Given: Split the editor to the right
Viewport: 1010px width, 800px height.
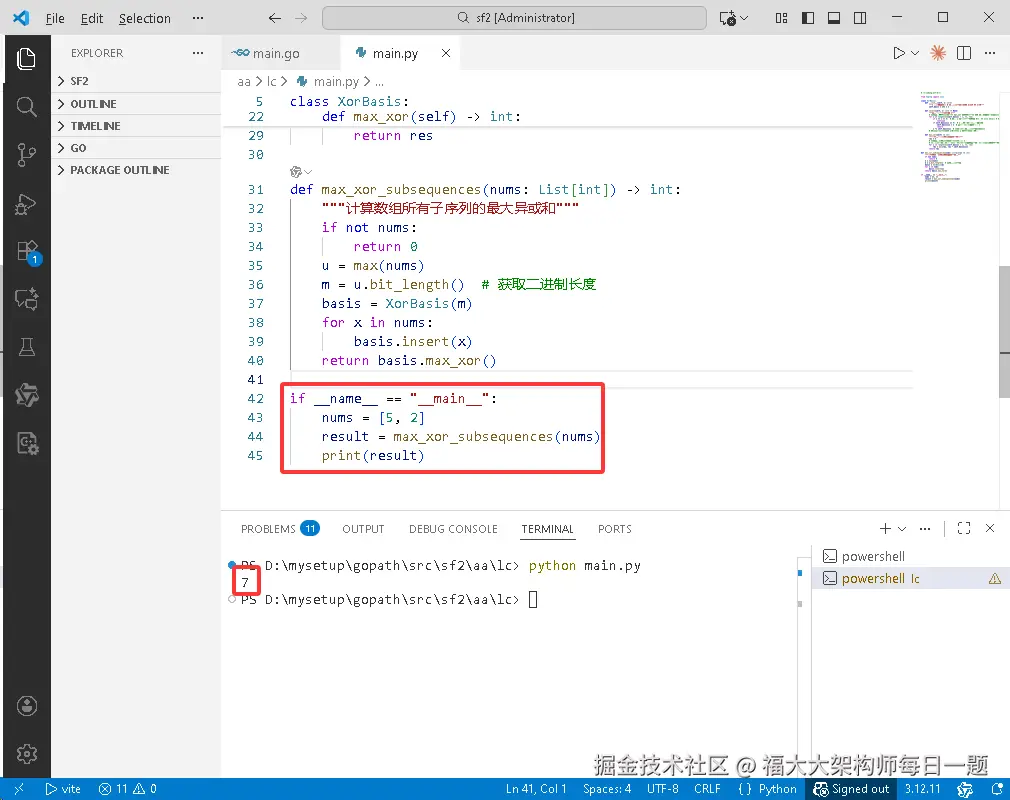Looking at the screenshot, I should [x=964, y=53].
